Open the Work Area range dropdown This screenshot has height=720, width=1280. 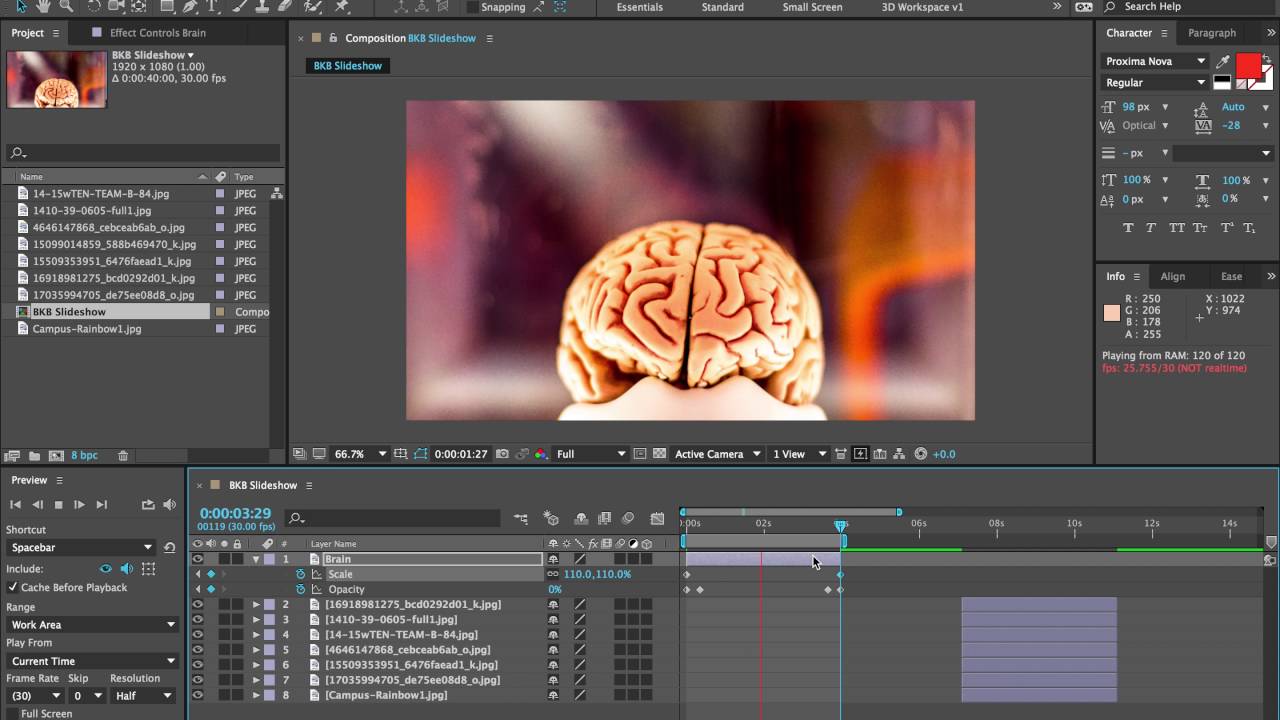click(x=91, y=625)
